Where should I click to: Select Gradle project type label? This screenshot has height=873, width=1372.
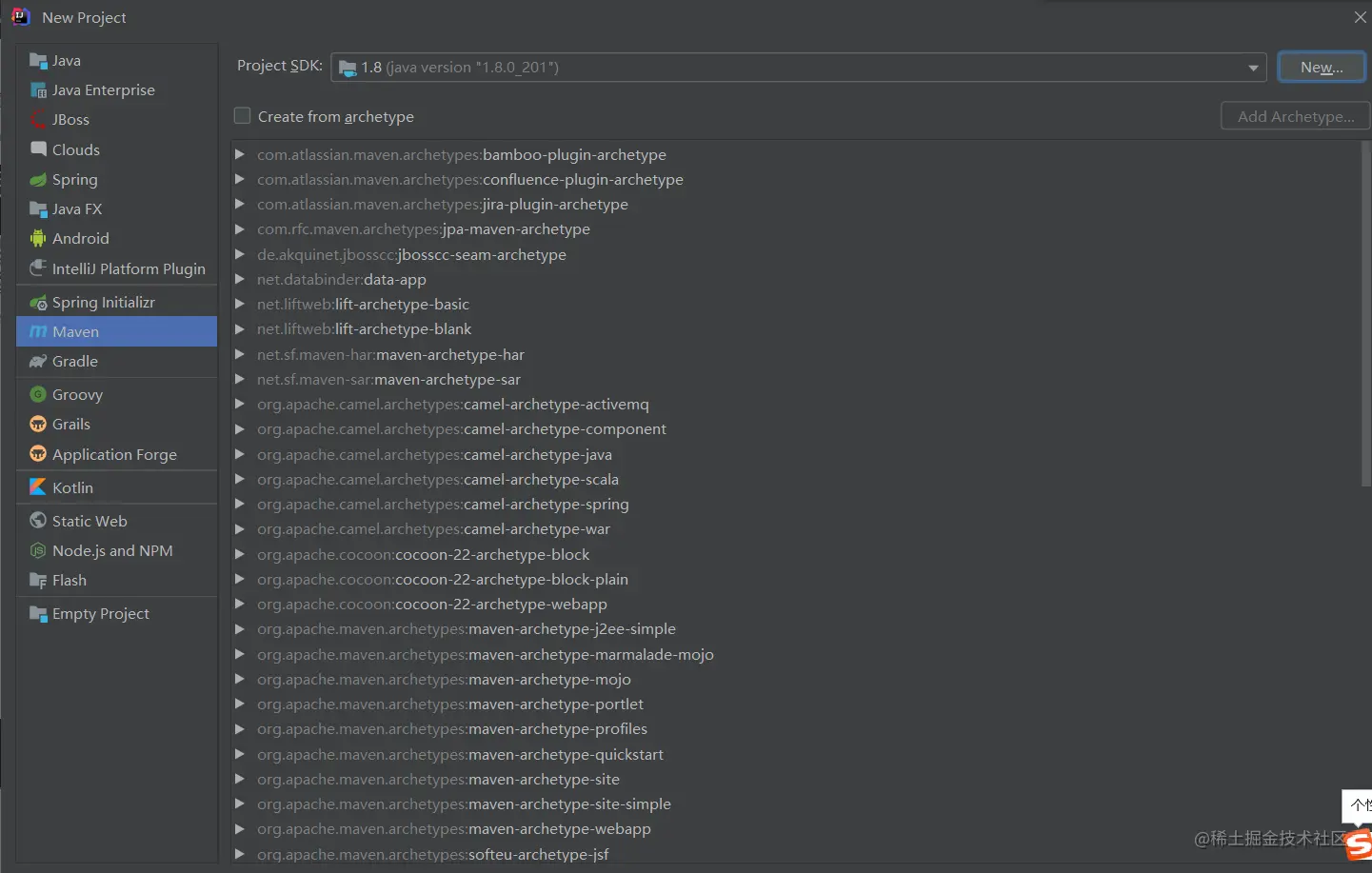75,362
